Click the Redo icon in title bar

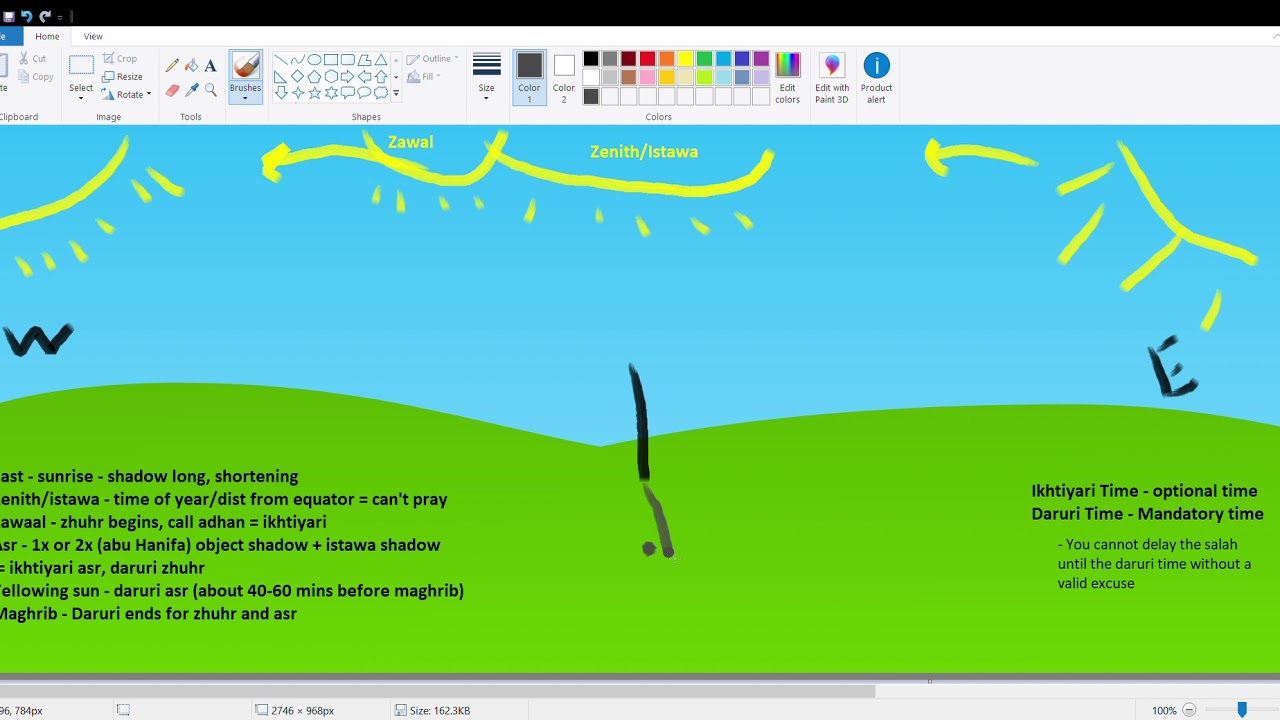point(45,16)
